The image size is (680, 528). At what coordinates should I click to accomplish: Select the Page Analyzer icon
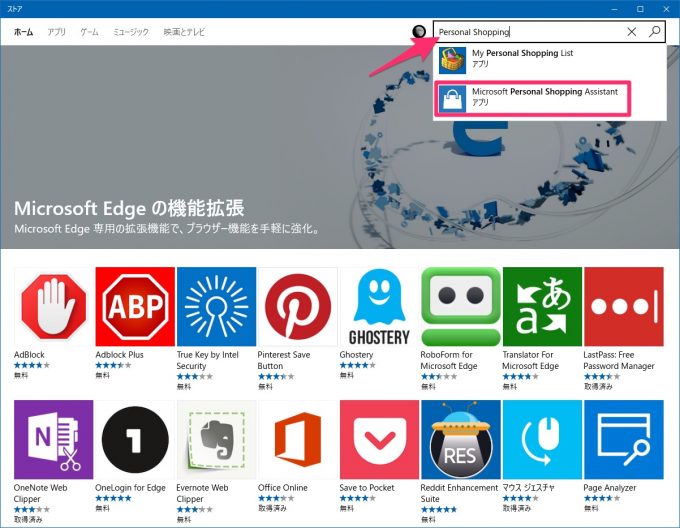coord(624,440)
